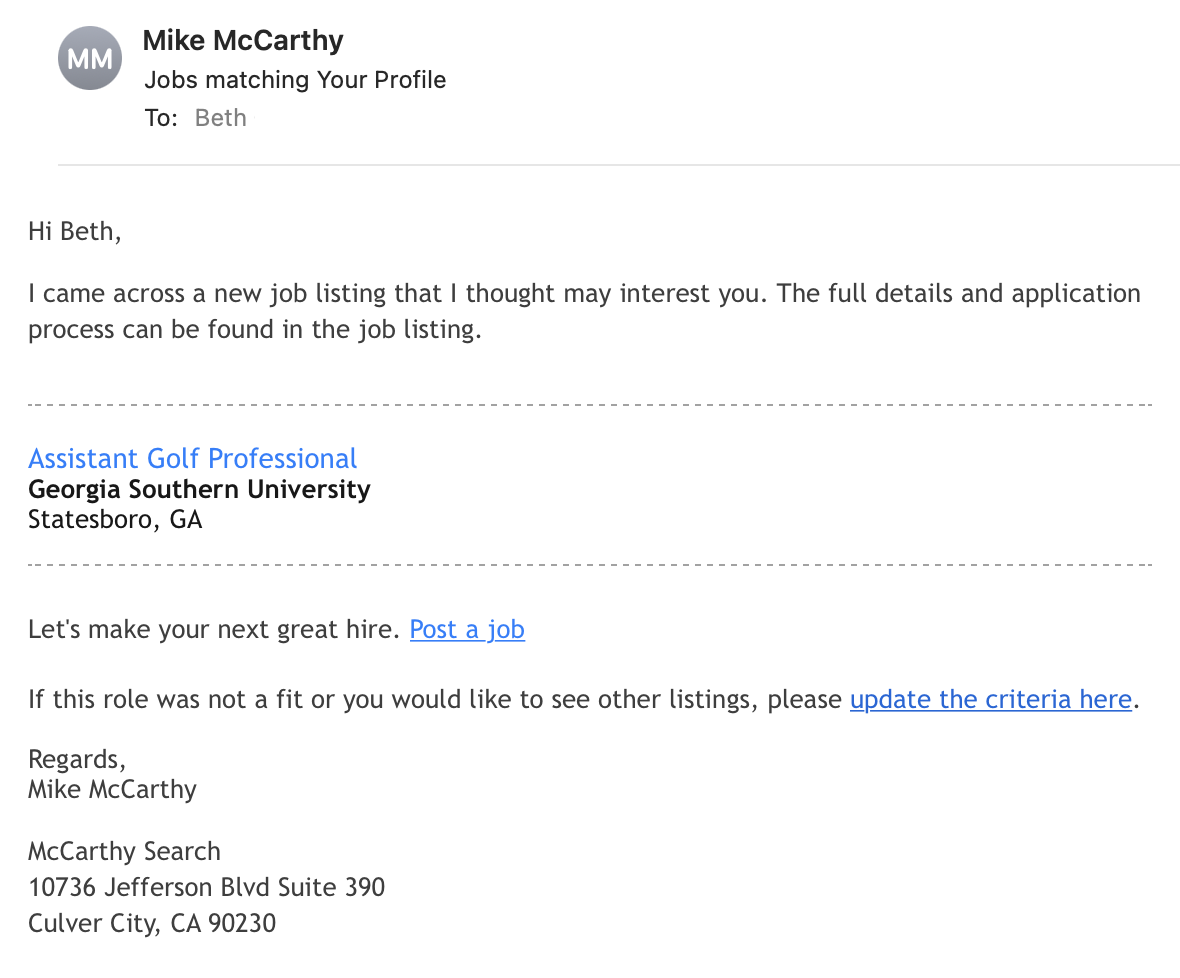Open the update the criteria here link
The height and width of the screenshot is (978, 1180).
click(990, 699)
